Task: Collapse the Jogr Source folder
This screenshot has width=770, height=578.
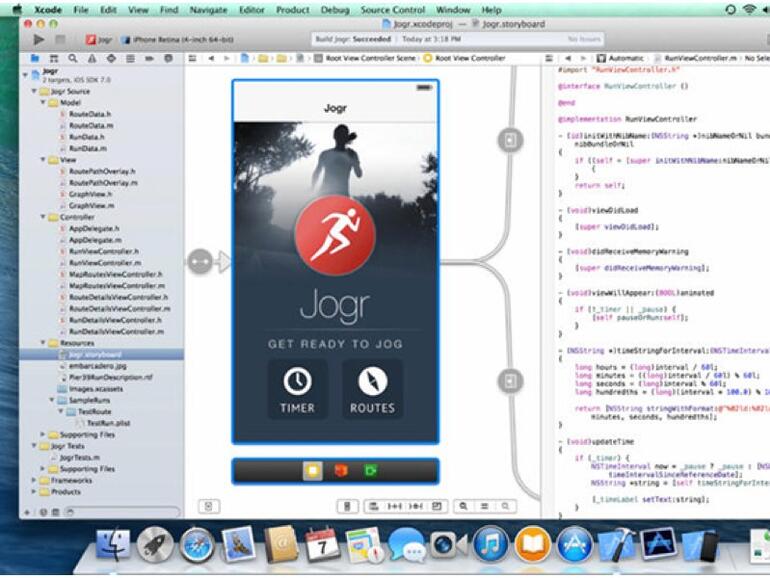Action: click(x=33, y=91)
